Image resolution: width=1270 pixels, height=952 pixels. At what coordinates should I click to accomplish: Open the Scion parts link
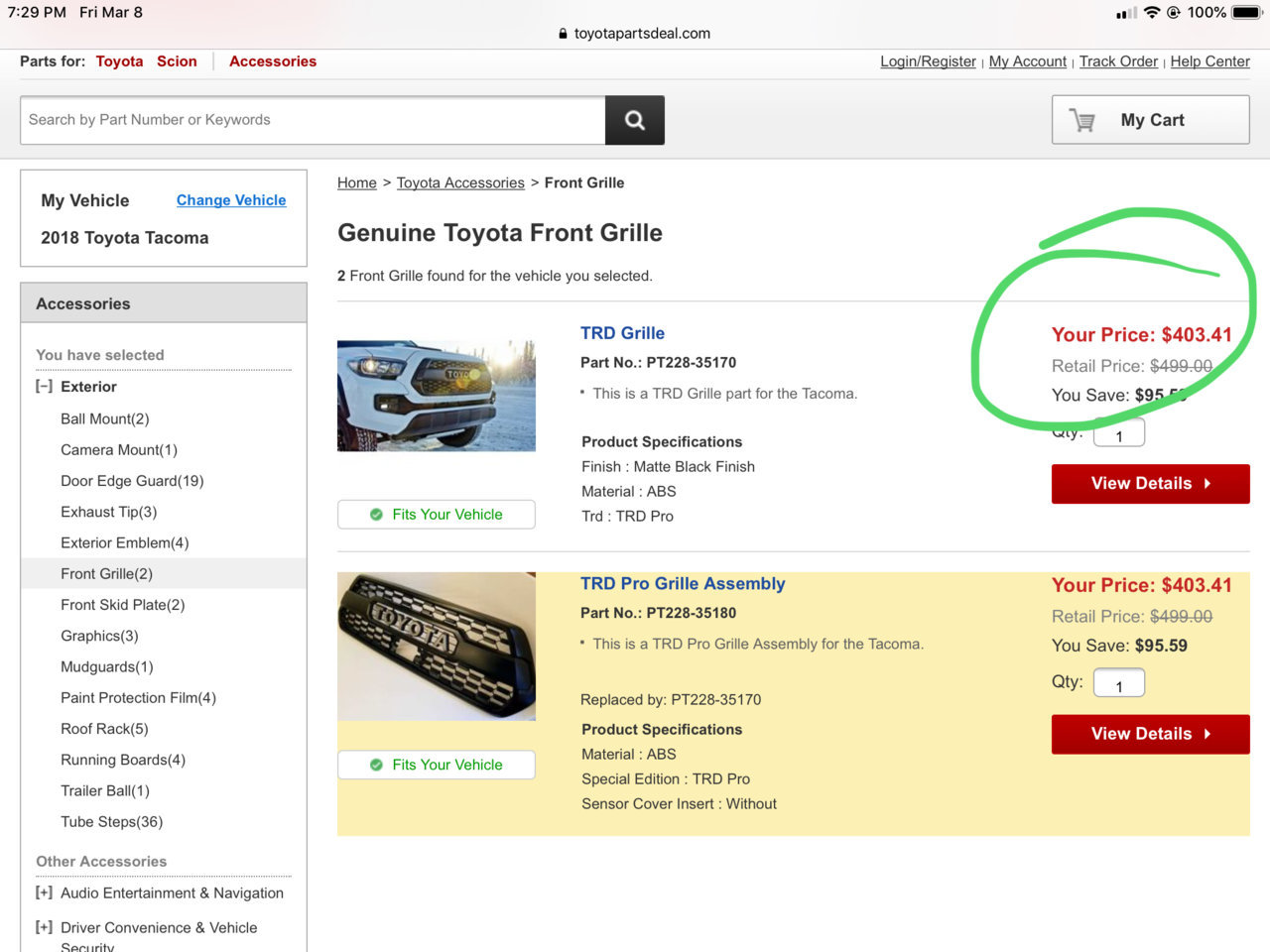pos(177,61)
